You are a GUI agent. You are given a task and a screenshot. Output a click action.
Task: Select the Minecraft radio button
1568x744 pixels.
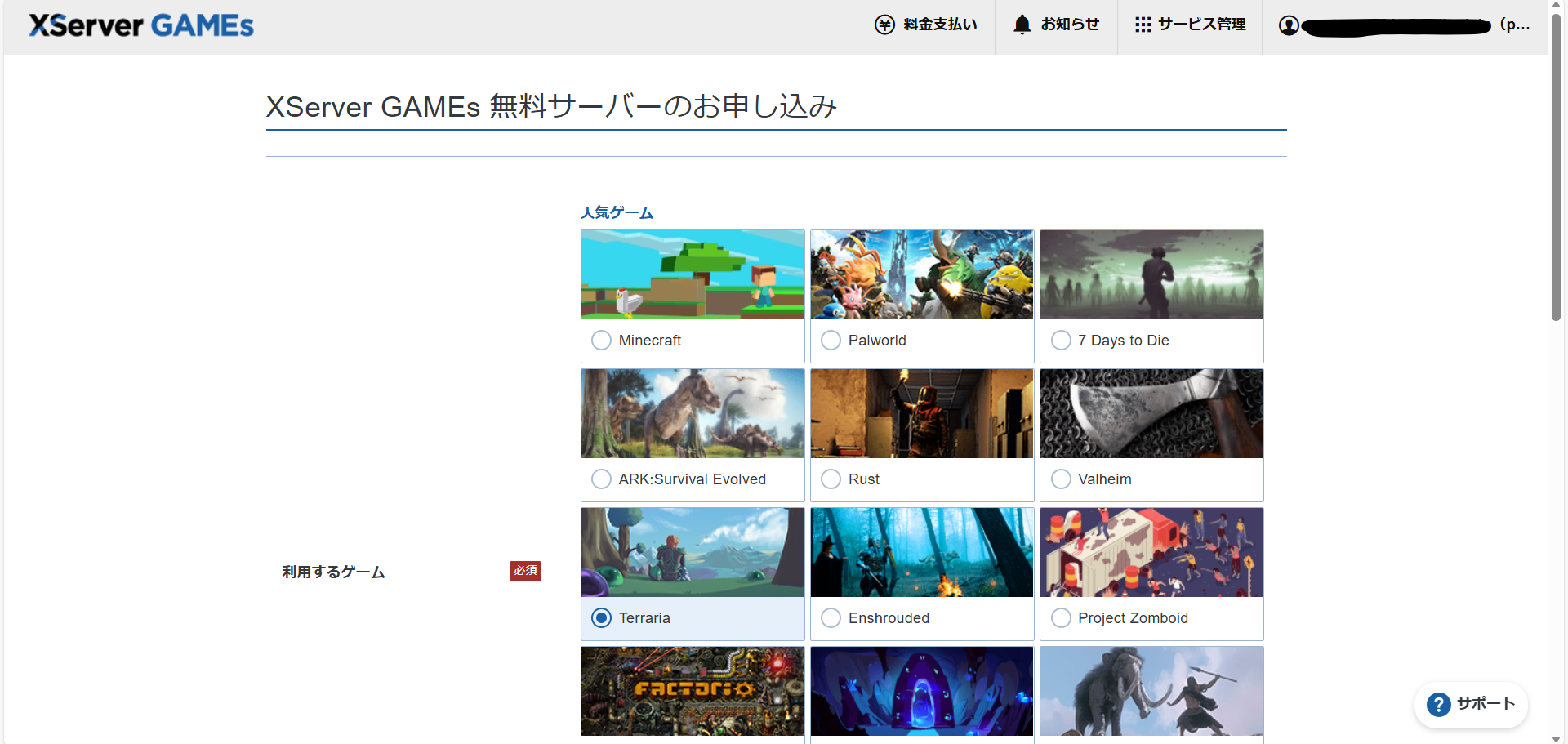[601, 341]
